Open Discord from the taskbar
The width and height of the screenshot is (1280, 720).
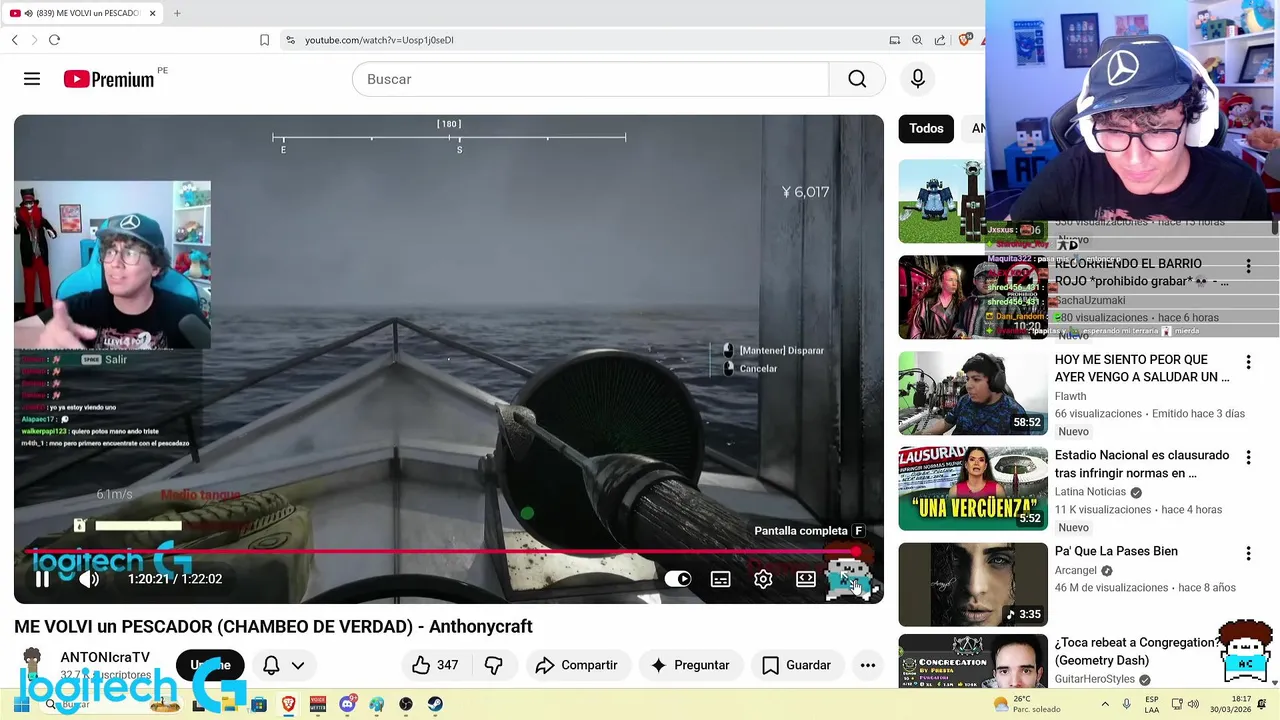pos(347,704)
